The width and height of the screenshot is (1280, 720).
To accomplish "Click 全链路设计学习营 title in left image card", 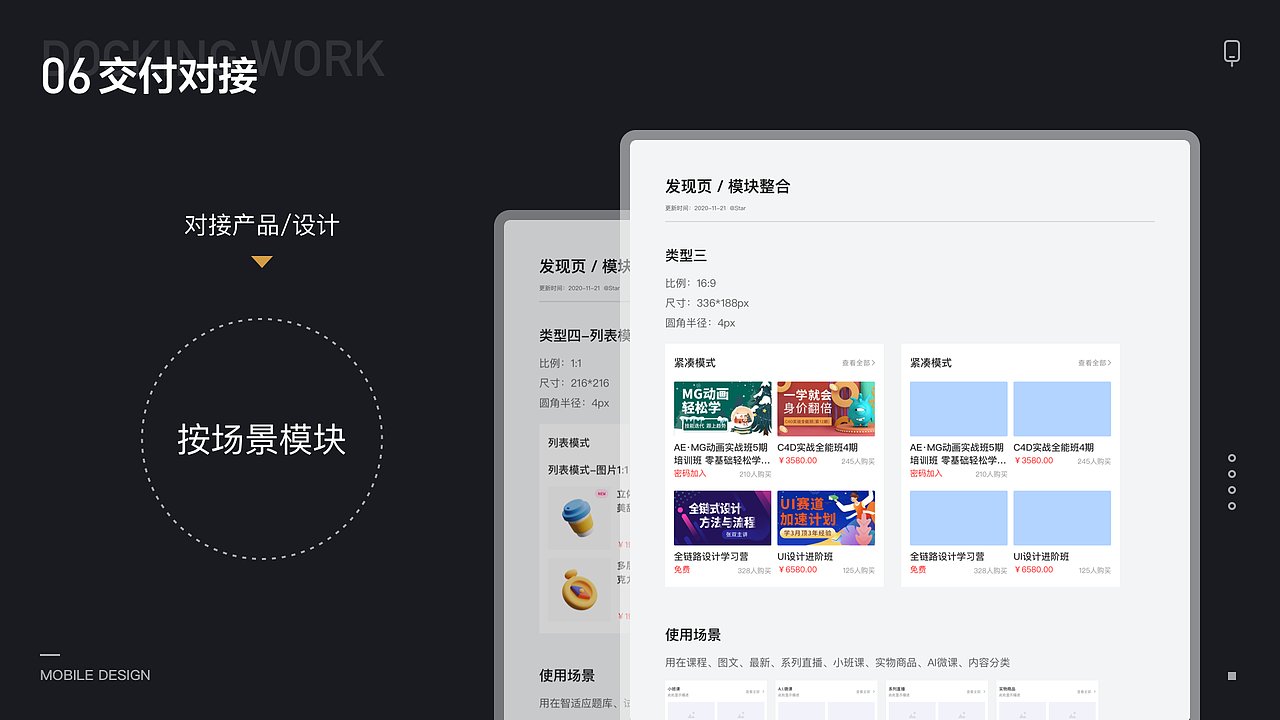I will pos(711,556).
